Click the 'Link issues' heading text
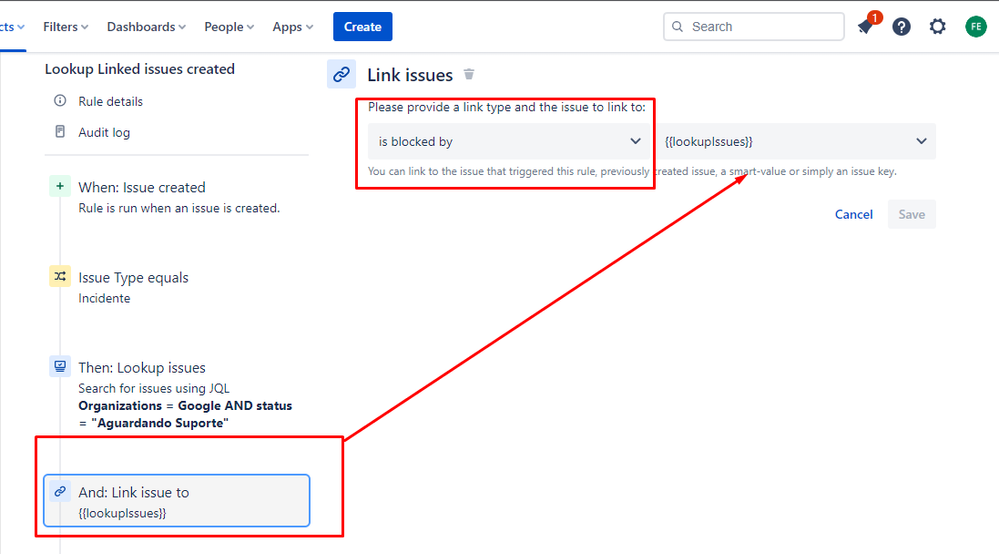The height and width of the screenshot is (554, 999). coord(410,75)
